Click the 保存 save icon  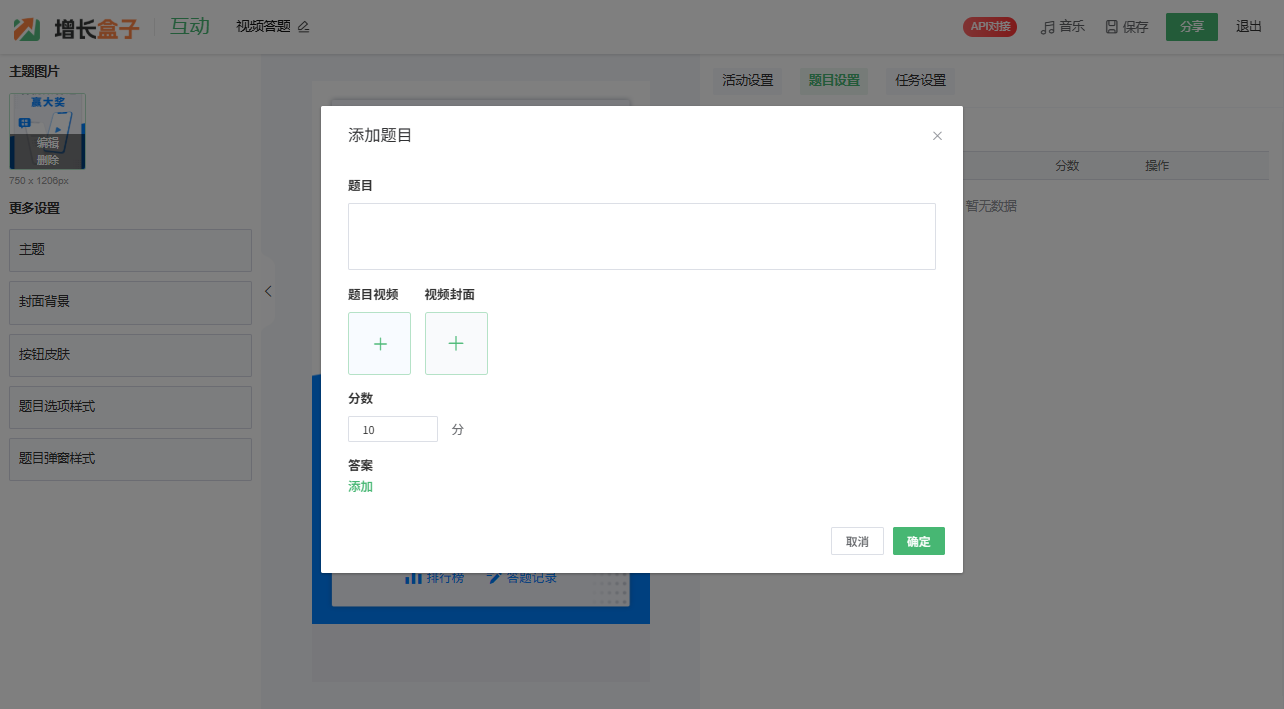(x=1111, y=27)
